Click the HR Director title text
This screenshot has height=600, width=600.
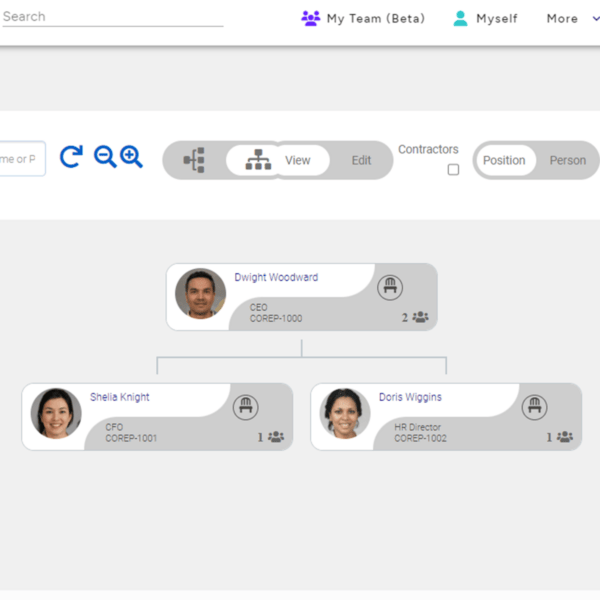coord(417,427)
